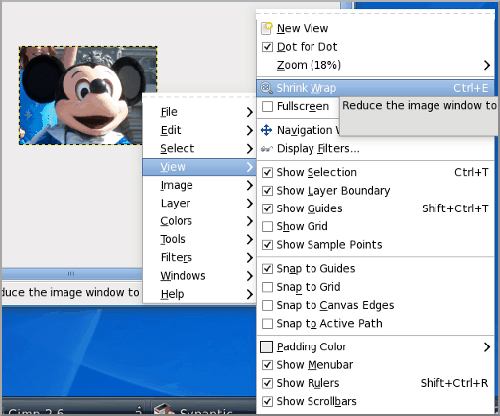This screenshot has width=500, height=416.
Task: Expand the Padding Color submenu arrow
Action: tap(487, 347)
